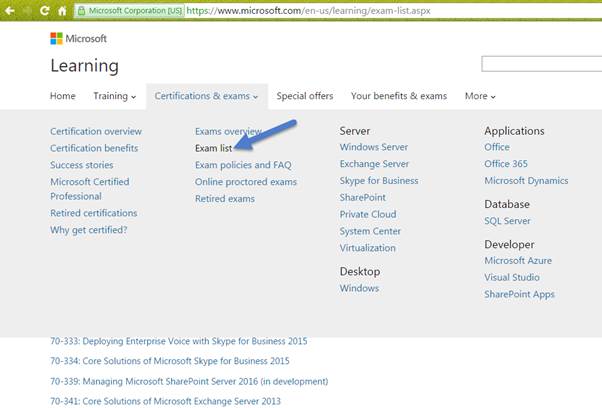Open Your benefits & exams item
The height and width of the screenshot is (408, 602).
coord(399,96)
